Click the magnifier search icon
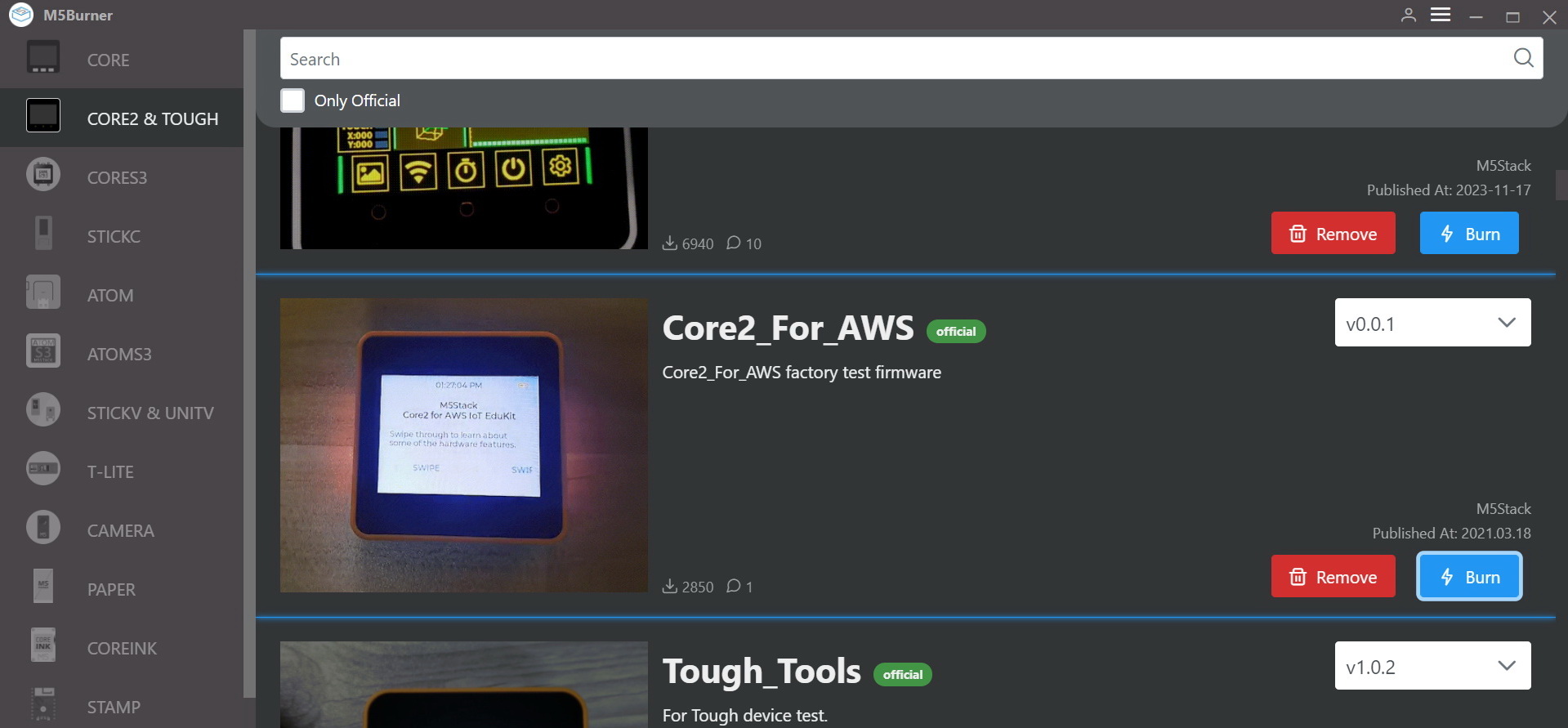This screenshot has height=728, width=1568. tap(1523, 58)
